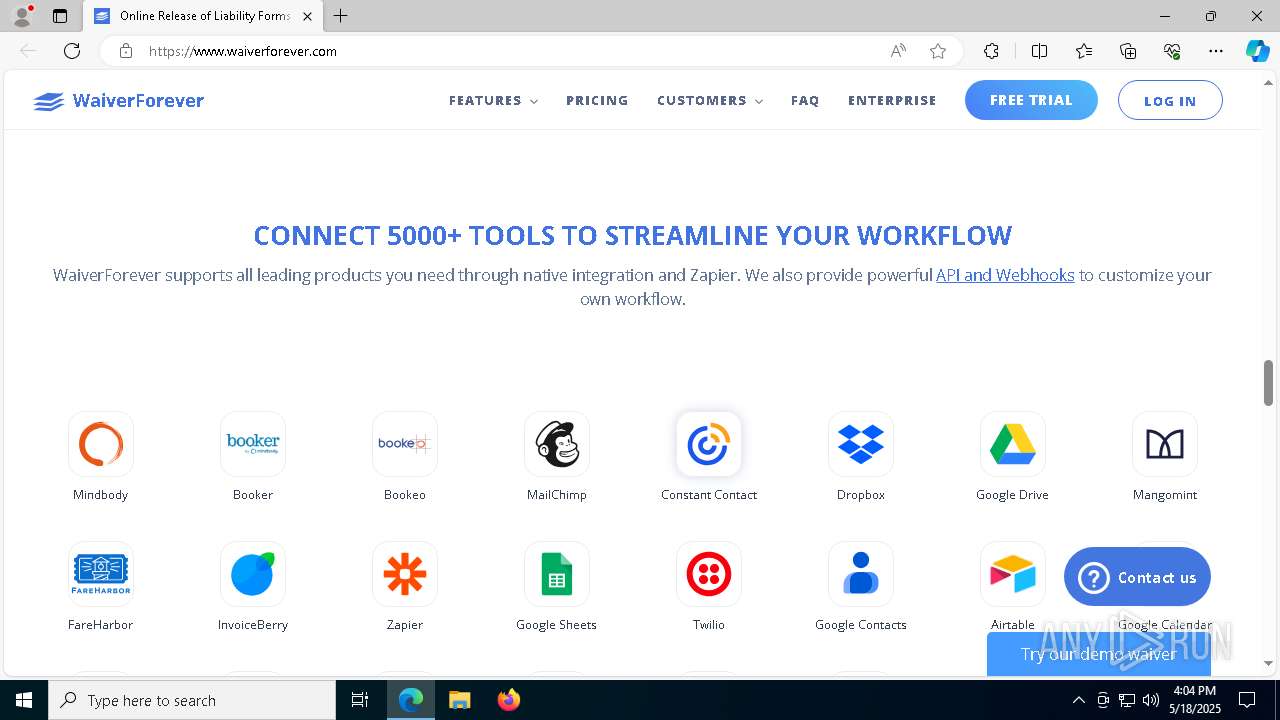Click the Mindbody label text

[101, 495]
